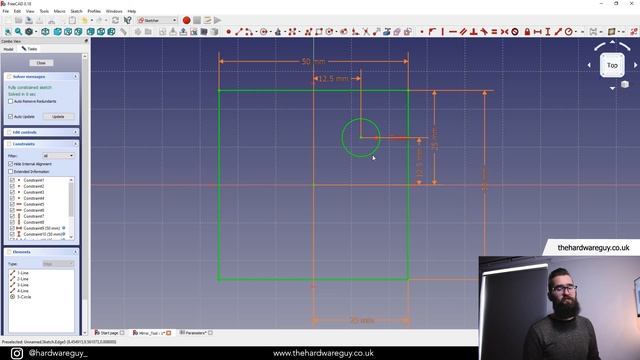Select the trim edge tool
This screenshot has height=360, width=640.
366,31
